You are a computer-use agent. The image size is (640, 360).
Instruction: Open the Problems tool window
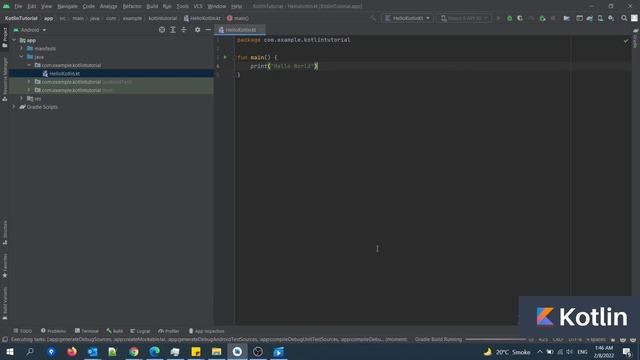(x=53, y=331)
